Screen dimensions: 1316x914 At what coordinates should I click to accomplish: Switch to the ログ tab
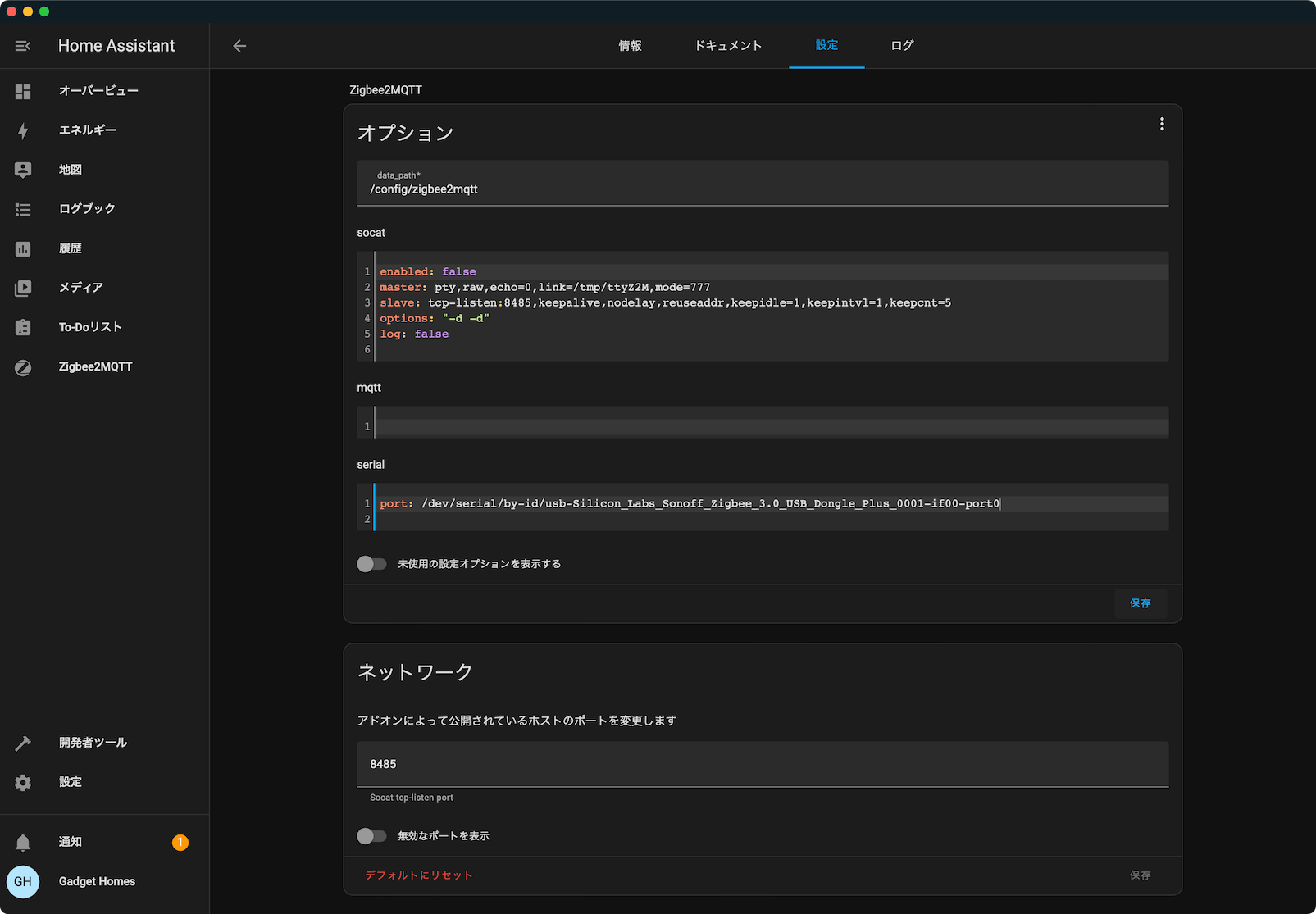(x=902, y=46)
